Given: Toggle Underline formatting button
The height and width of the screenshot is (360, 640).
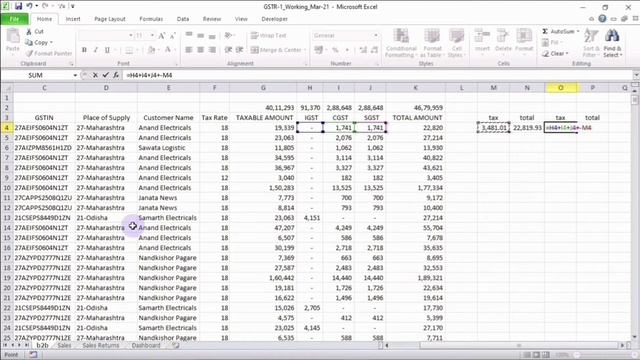Looking at the screenshot, I should click(107, 50).
